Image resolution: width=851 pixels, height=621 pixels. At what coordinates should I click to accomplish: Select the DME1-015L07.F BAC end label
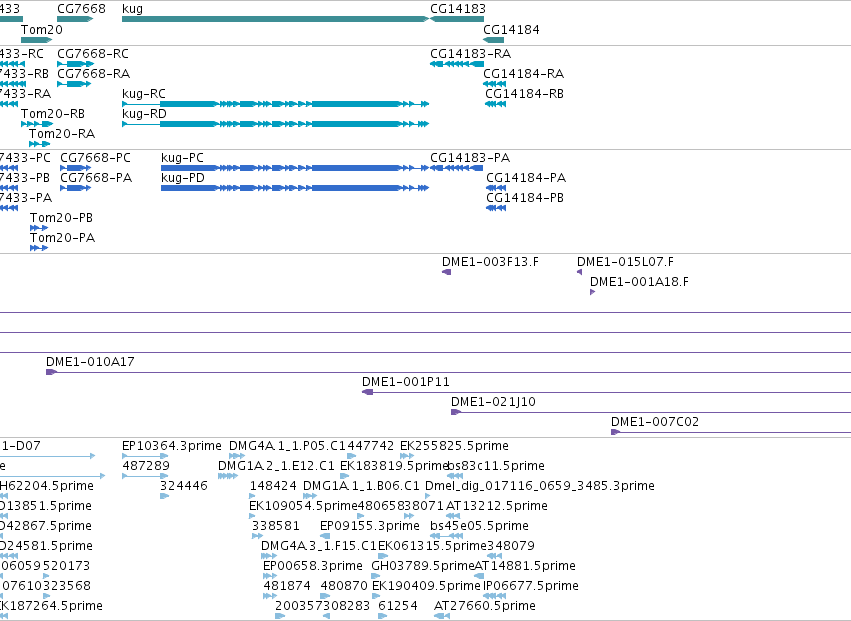625,262
